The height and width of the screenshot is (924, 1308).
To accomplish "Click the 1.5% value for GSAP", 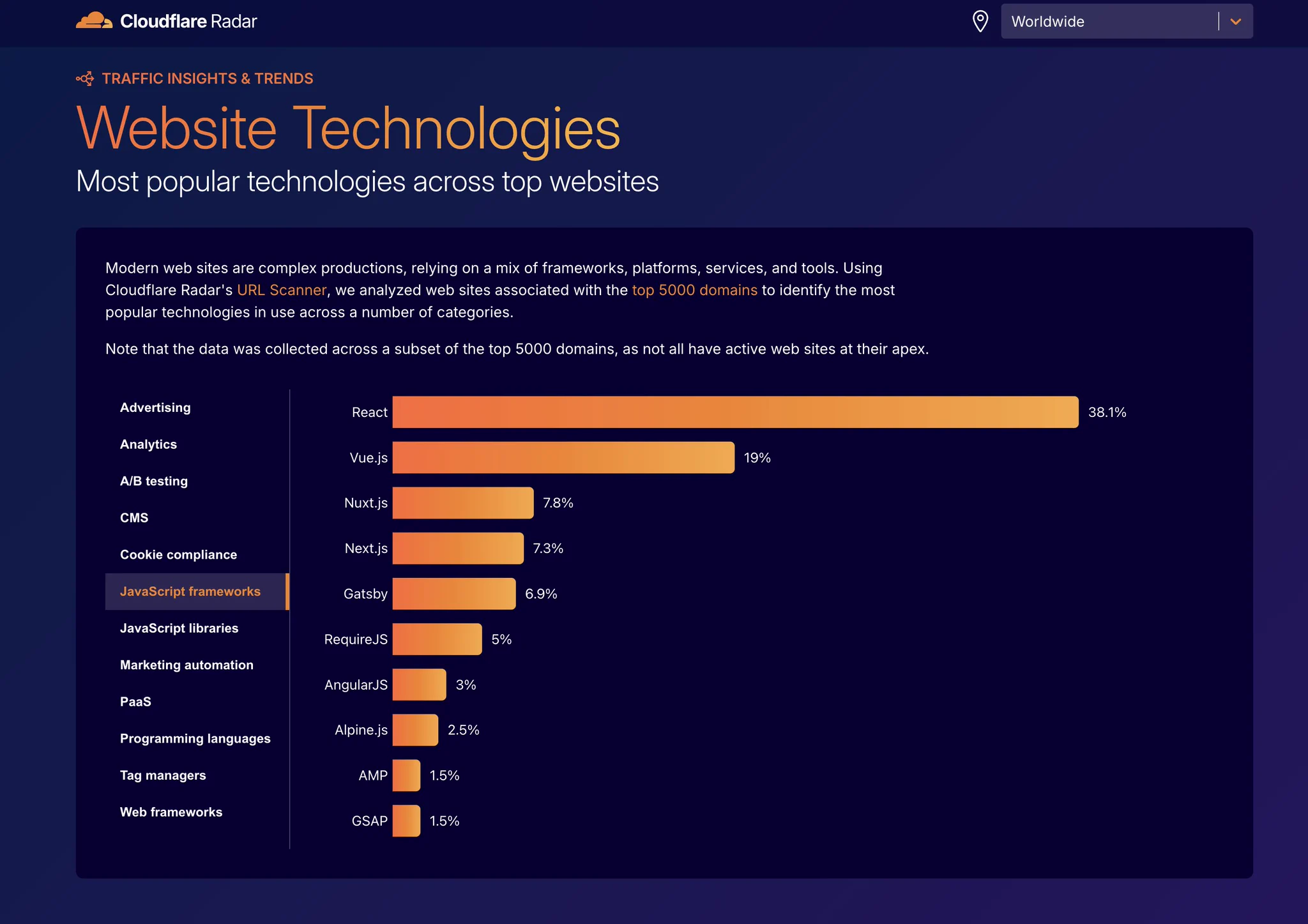I will tap(445, 821).
